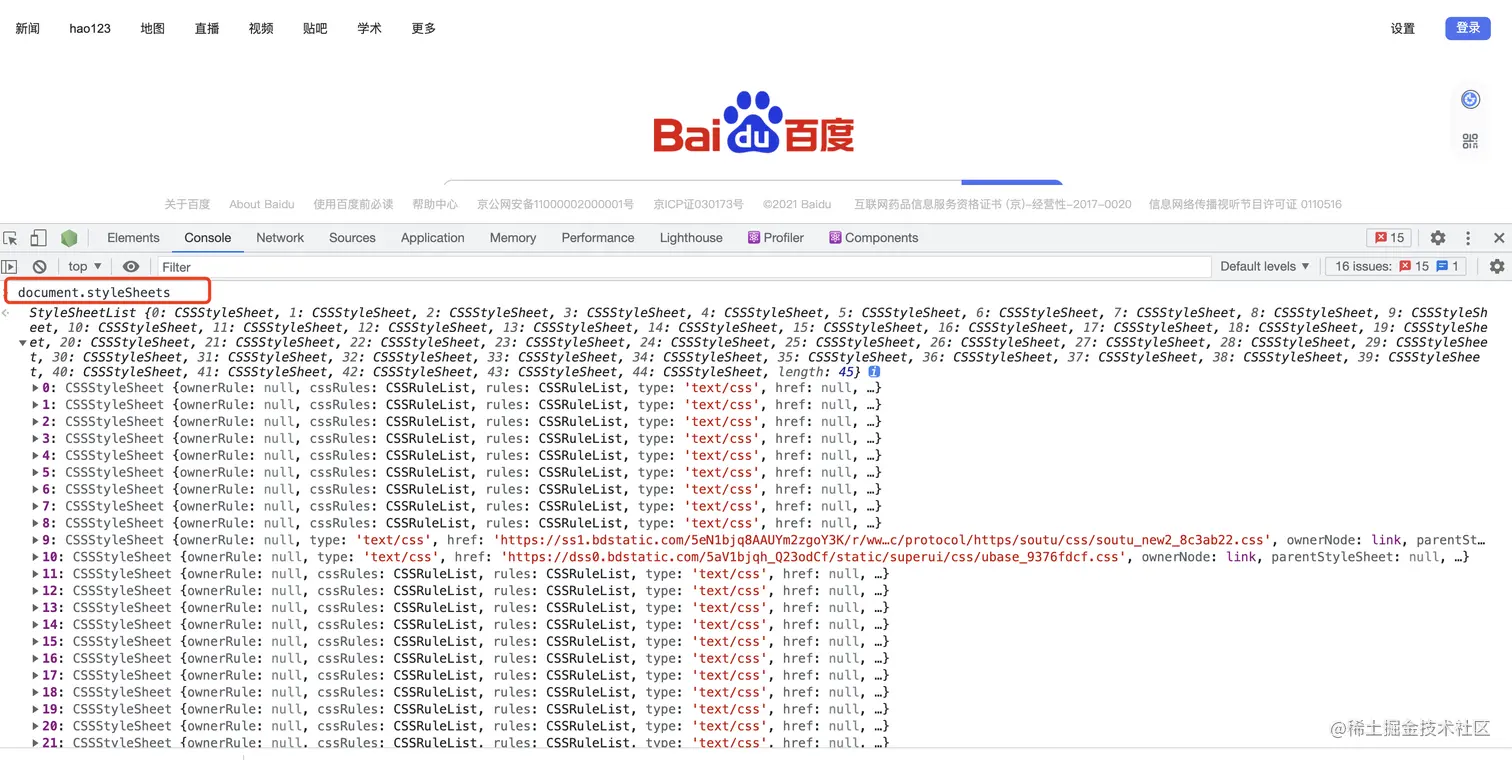Toggle the device toolbar icon

click(x=38, y=238)
